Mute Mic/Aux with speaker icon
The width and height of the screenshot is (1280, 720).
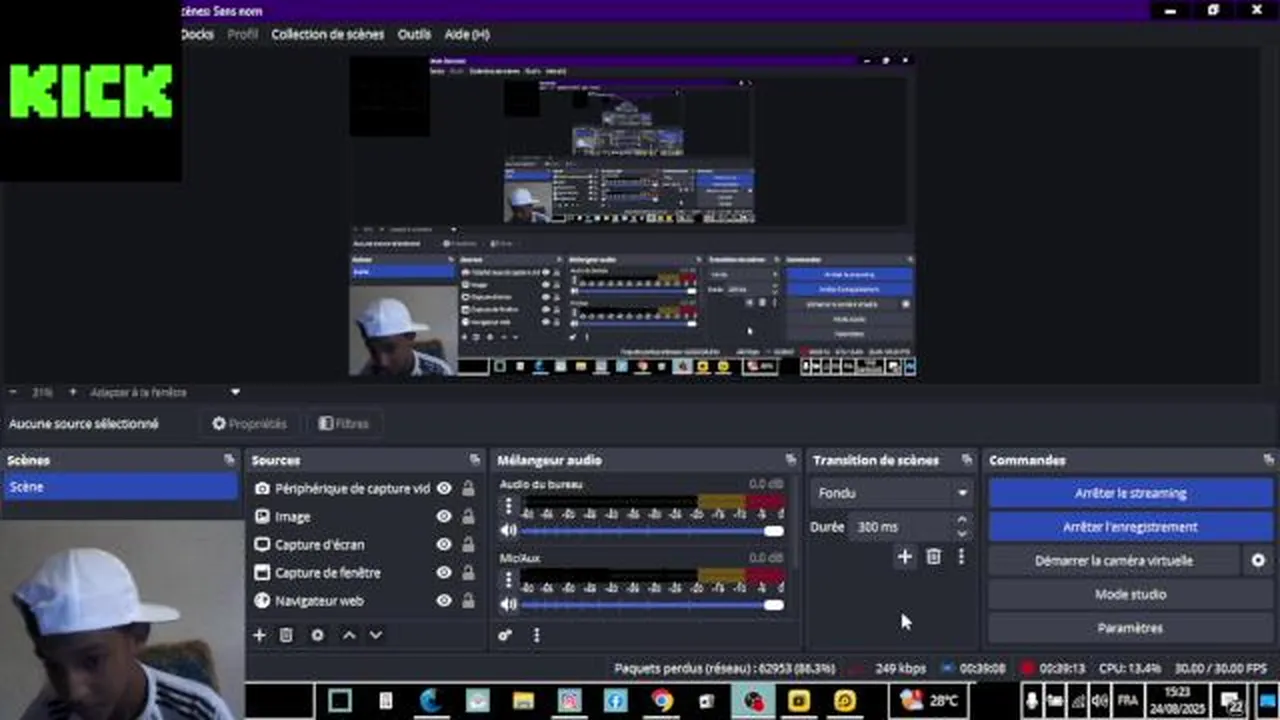509,604
